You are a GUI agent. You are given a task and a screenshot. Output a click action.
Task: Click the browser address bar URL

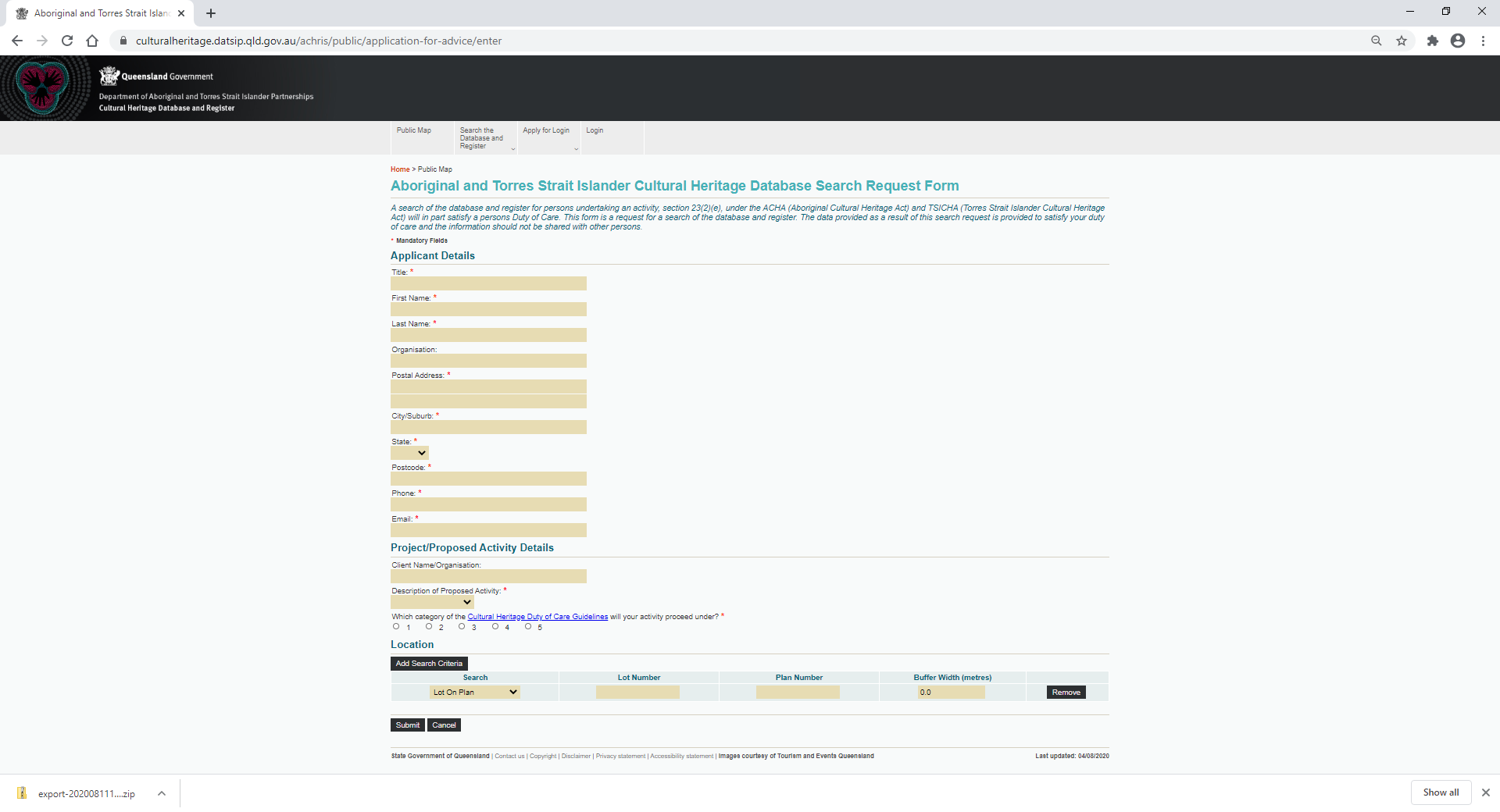(x=319, y=41)
